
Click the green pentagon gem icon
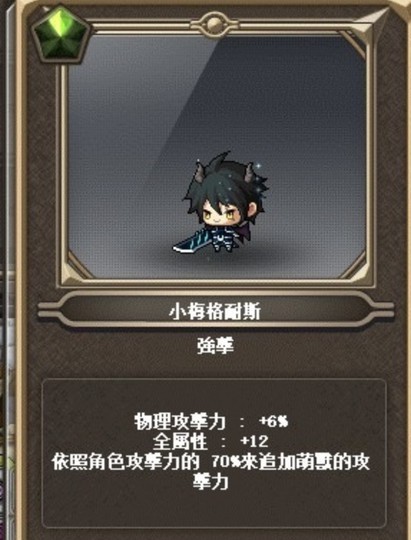(61, 34)
